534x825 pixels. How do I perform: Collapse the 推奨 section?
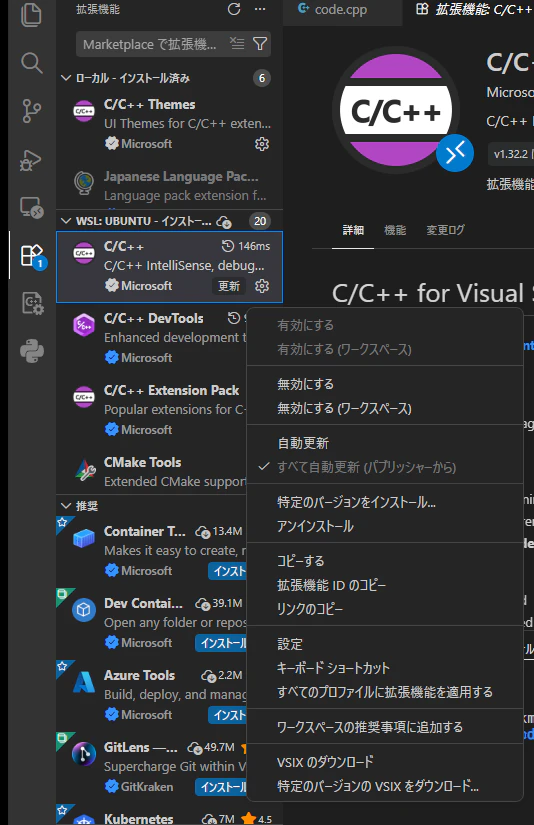pyautogui.click(x=66, y=506)
